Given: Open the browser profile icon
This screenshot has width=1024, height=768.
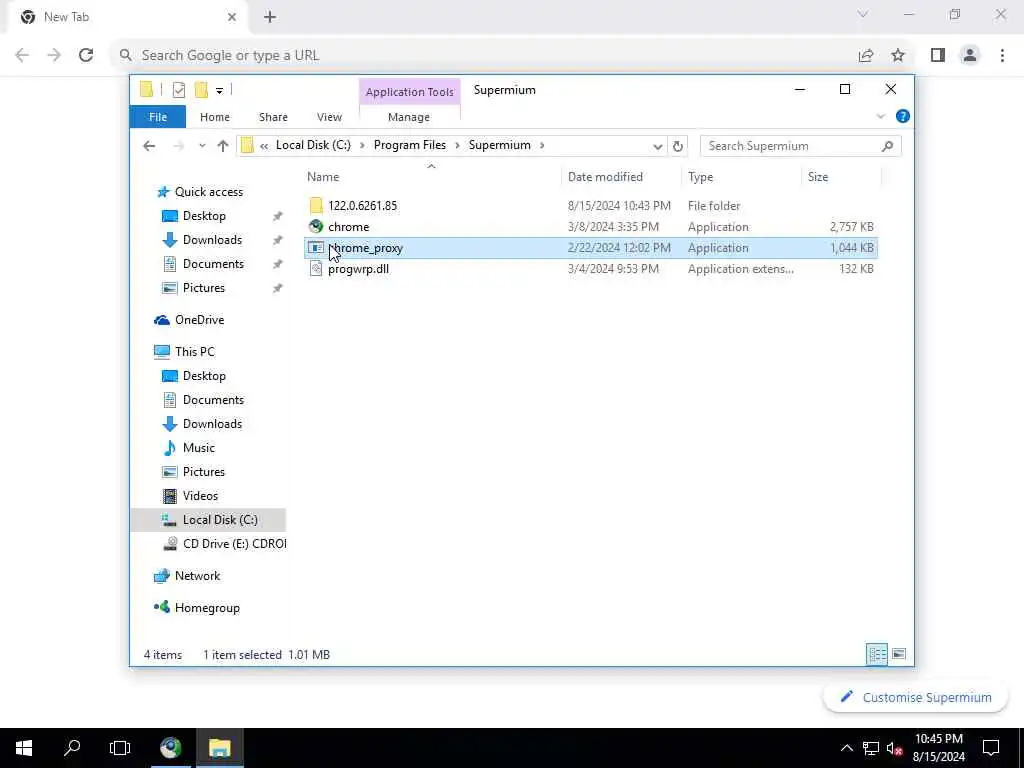Looking at the screenshot, I should (970, 56).
